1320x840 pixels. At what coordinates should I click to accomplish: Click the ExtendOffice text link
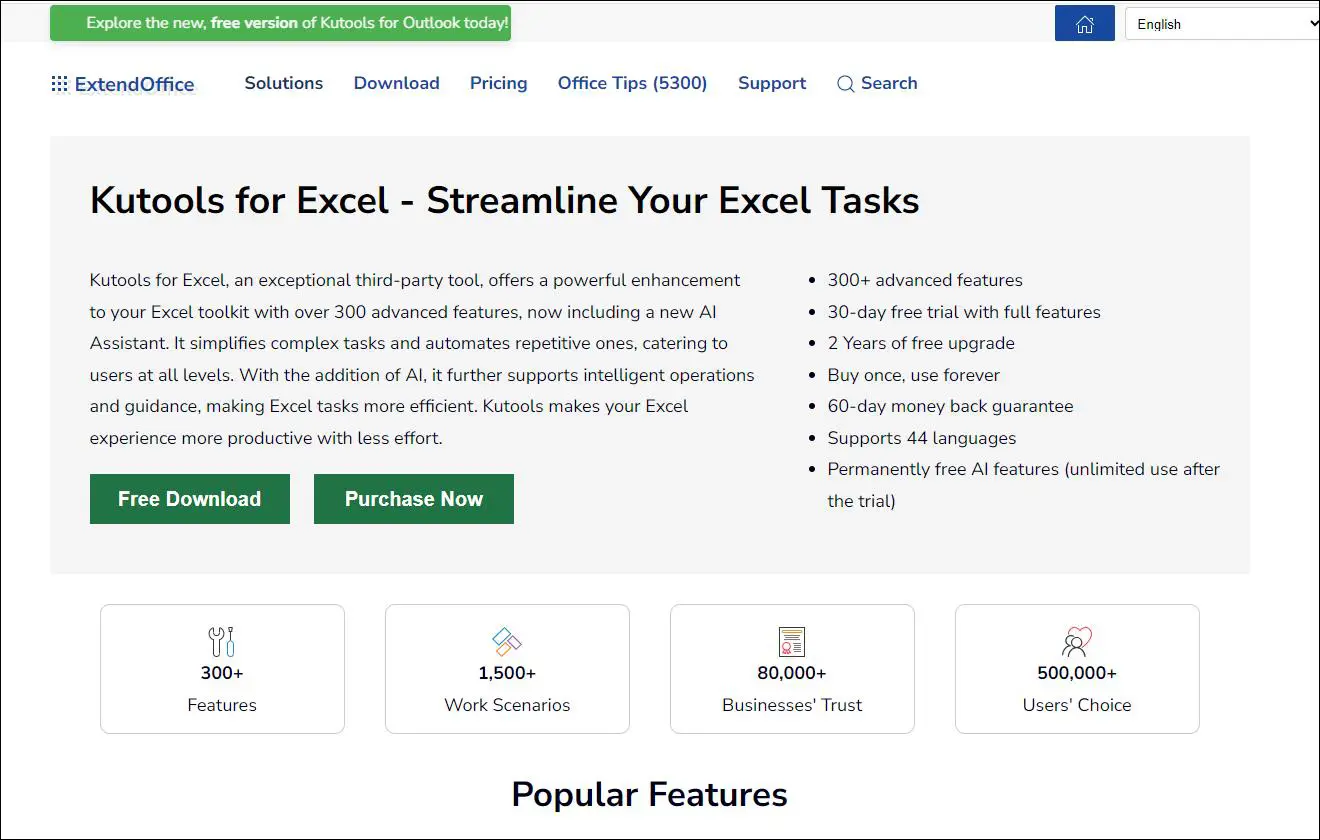point(133,85)
